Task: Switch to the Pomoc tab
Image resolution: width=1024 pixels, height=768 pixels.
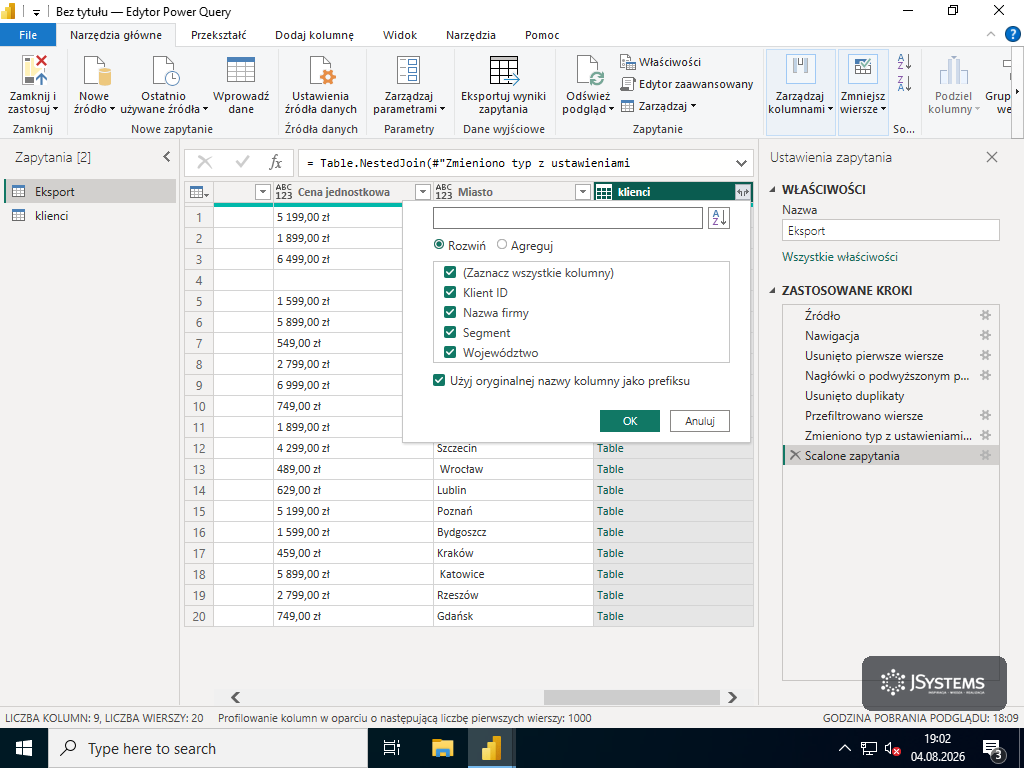Action: pyautogui.click(x=542, y=35)
